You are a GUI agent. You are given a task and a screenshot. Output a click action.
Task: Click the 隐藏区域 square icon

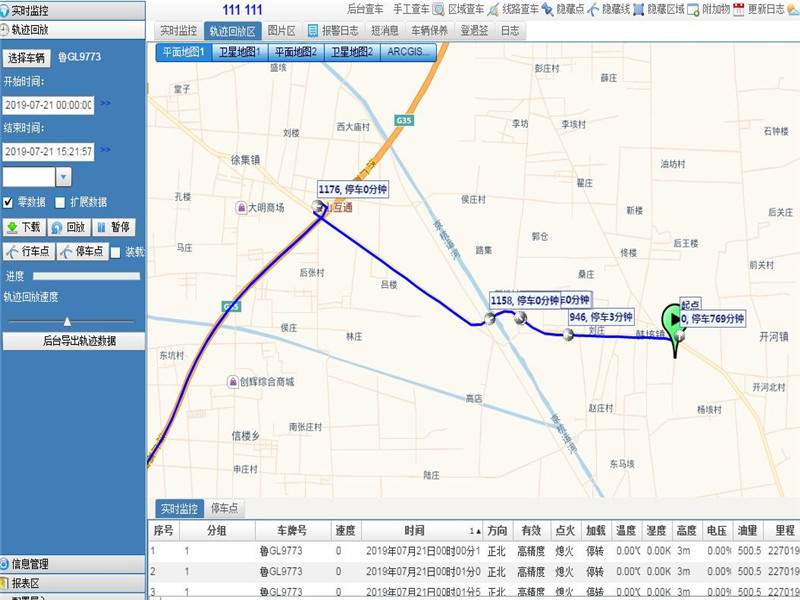pos(638,9)
